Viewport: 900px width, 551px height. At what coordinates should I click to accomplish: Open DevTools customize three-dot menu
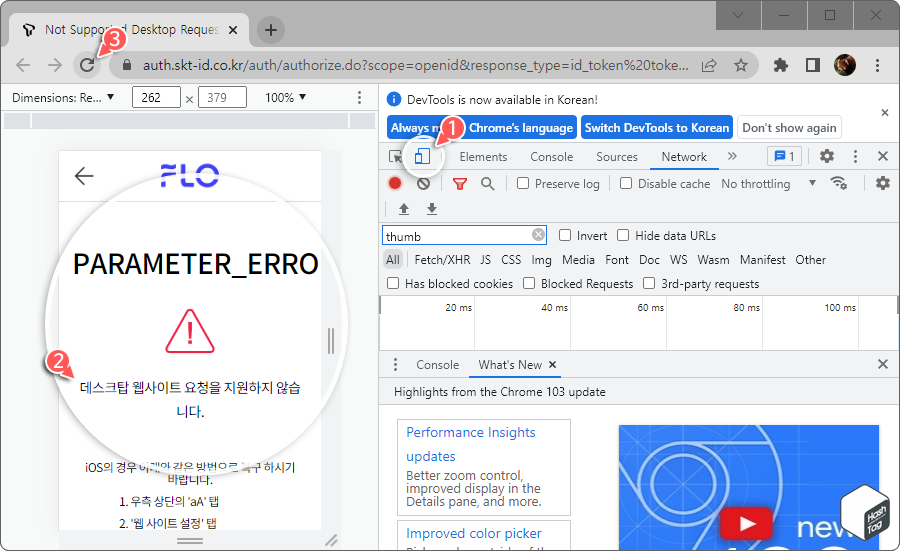(855, 156)
